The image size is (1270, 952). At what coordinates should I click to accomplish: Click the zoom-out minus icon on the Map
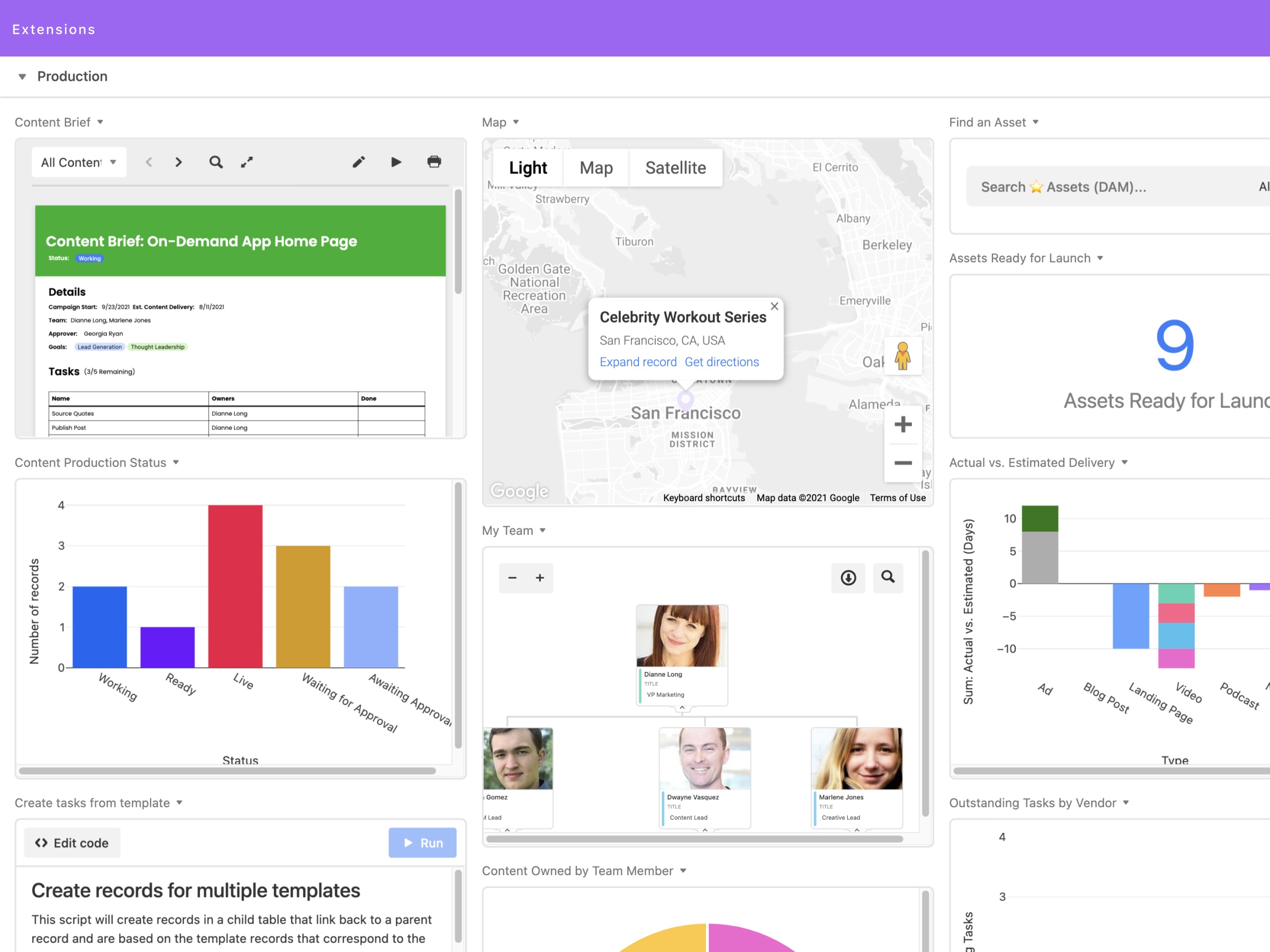coord(901,462)
